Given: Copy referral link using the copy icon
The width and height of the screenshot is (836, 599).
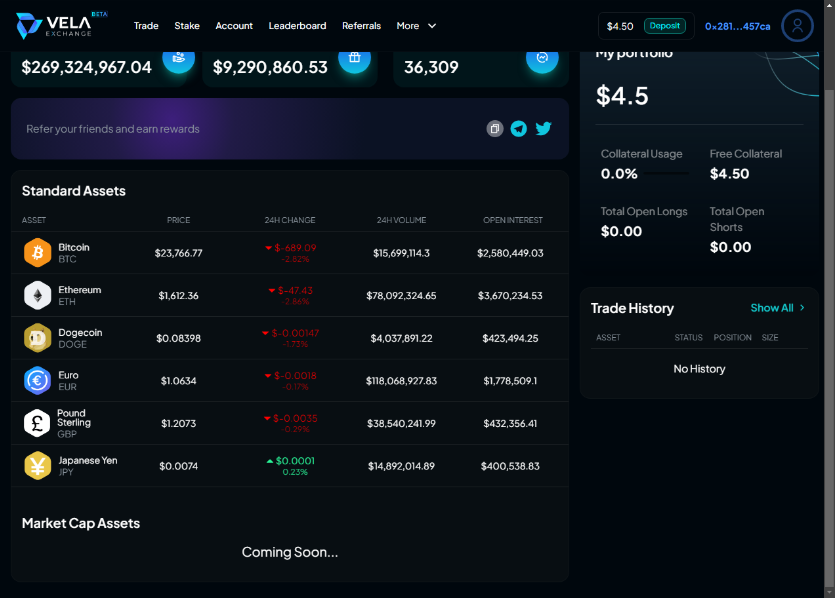Looking at the screenshot, I should [494, 129].
